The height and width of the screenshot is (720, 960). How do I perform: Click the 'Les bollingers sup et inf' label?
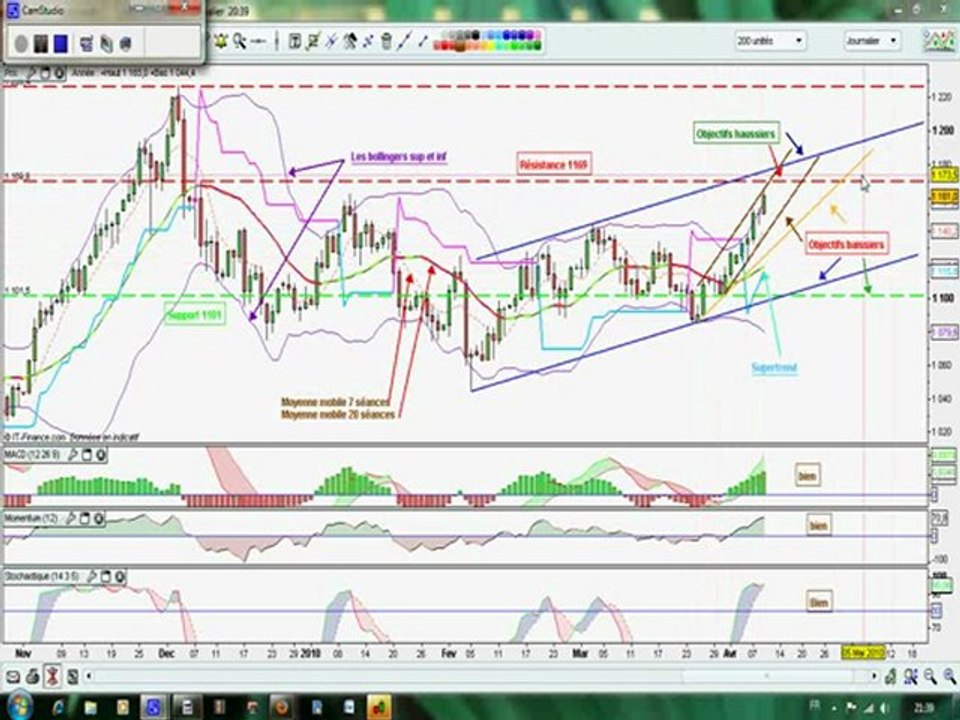(x=399, y=157)
